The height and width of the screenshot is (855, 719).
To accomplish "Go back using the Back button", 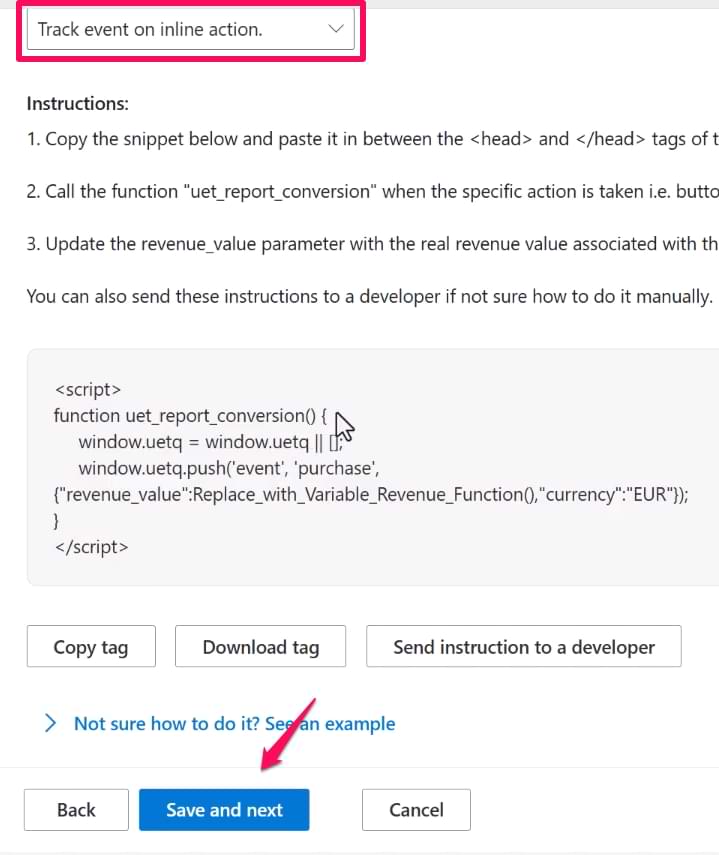I will click(76, 810).
